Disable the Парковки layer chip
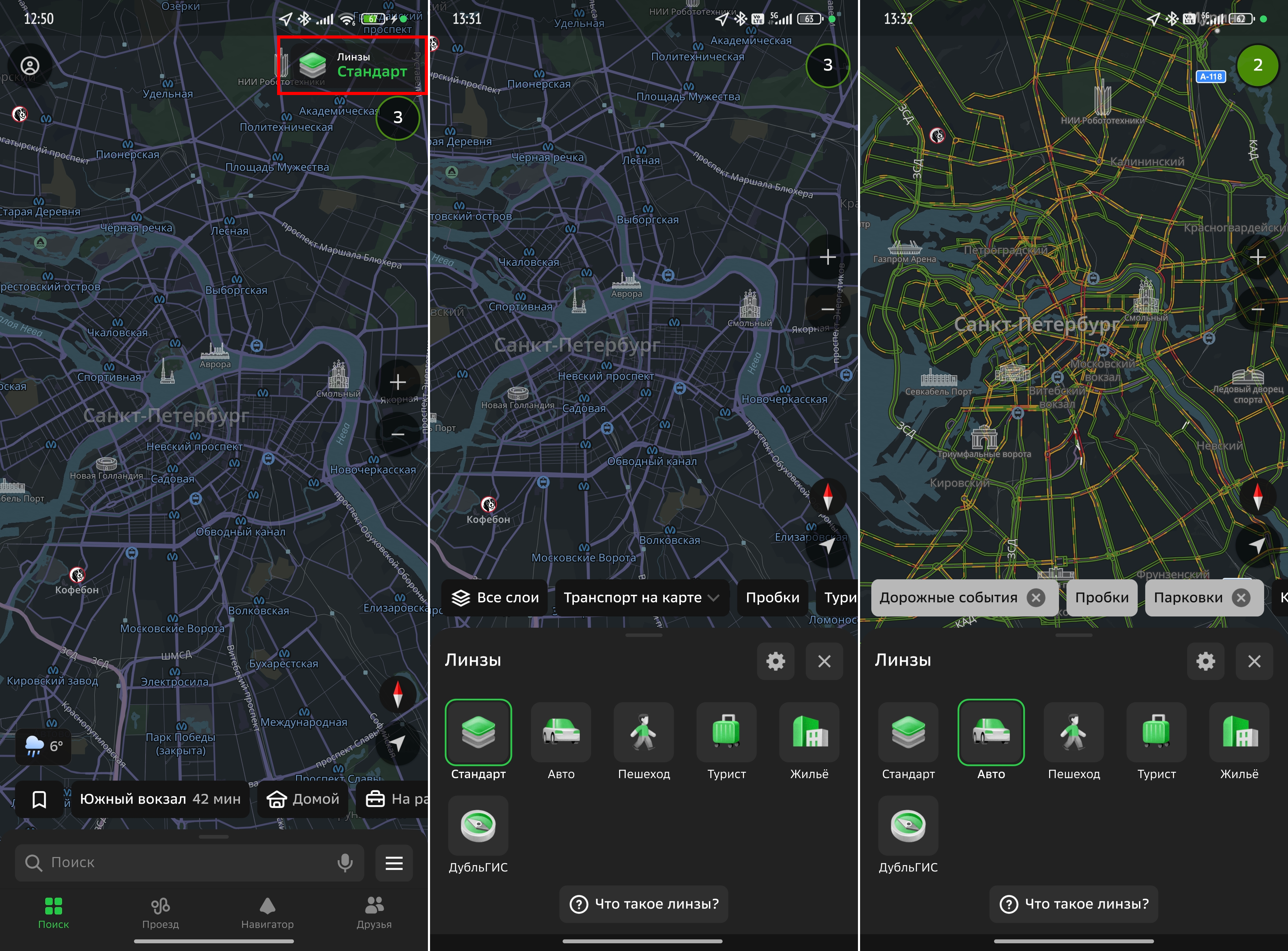 pos(1241,598)
